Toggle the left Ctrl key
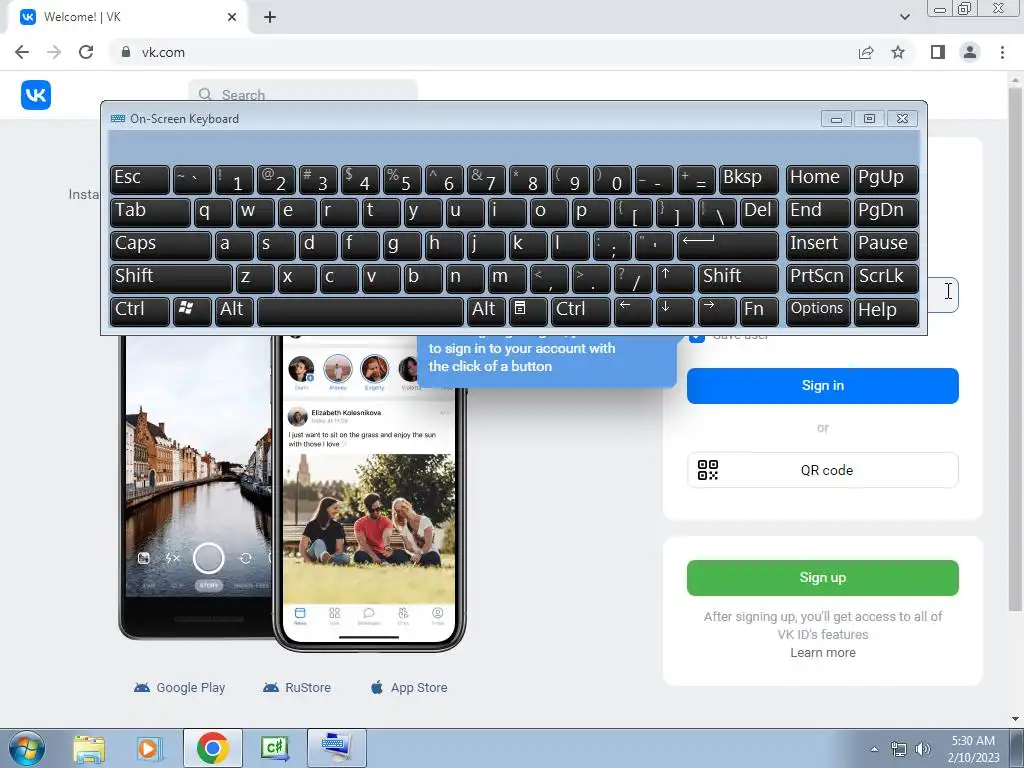The width and height of the screenshot is (1024, 768). (x=140, y=311)
